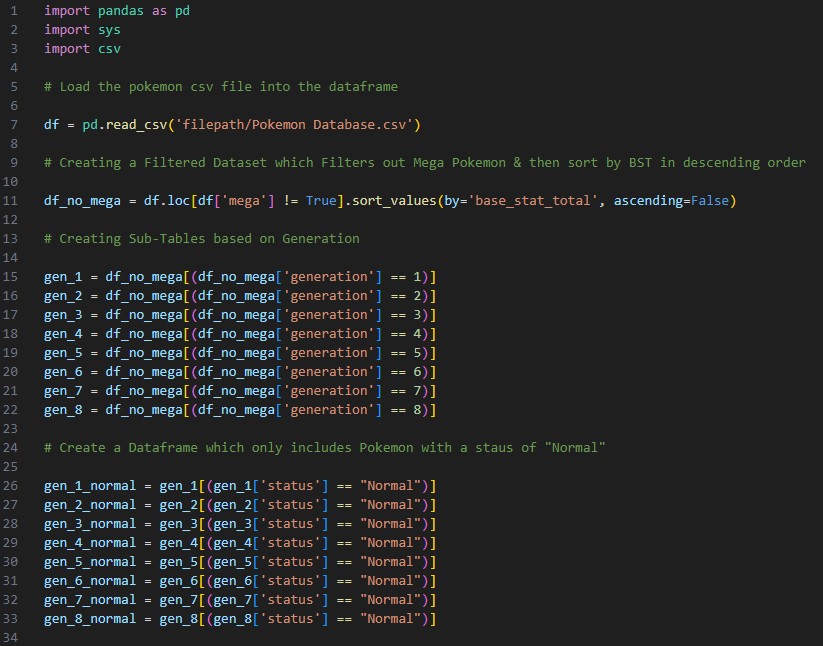Click the 'mega' string in df.loc filter
Screen dimensions: 823x646
[244, 201]
